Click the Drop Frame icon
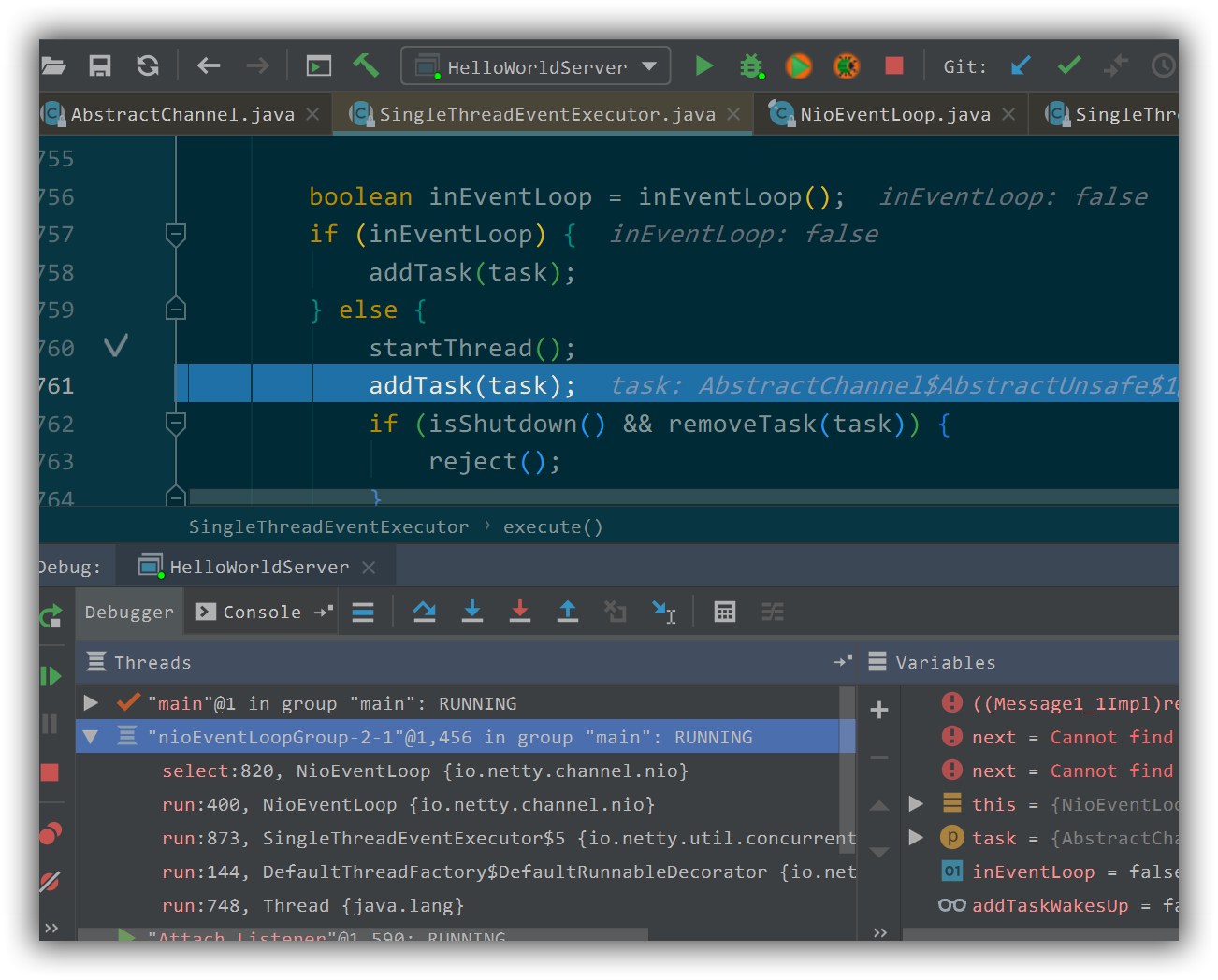The width and height of the screenshot is (1218, 980). point(616,612)
